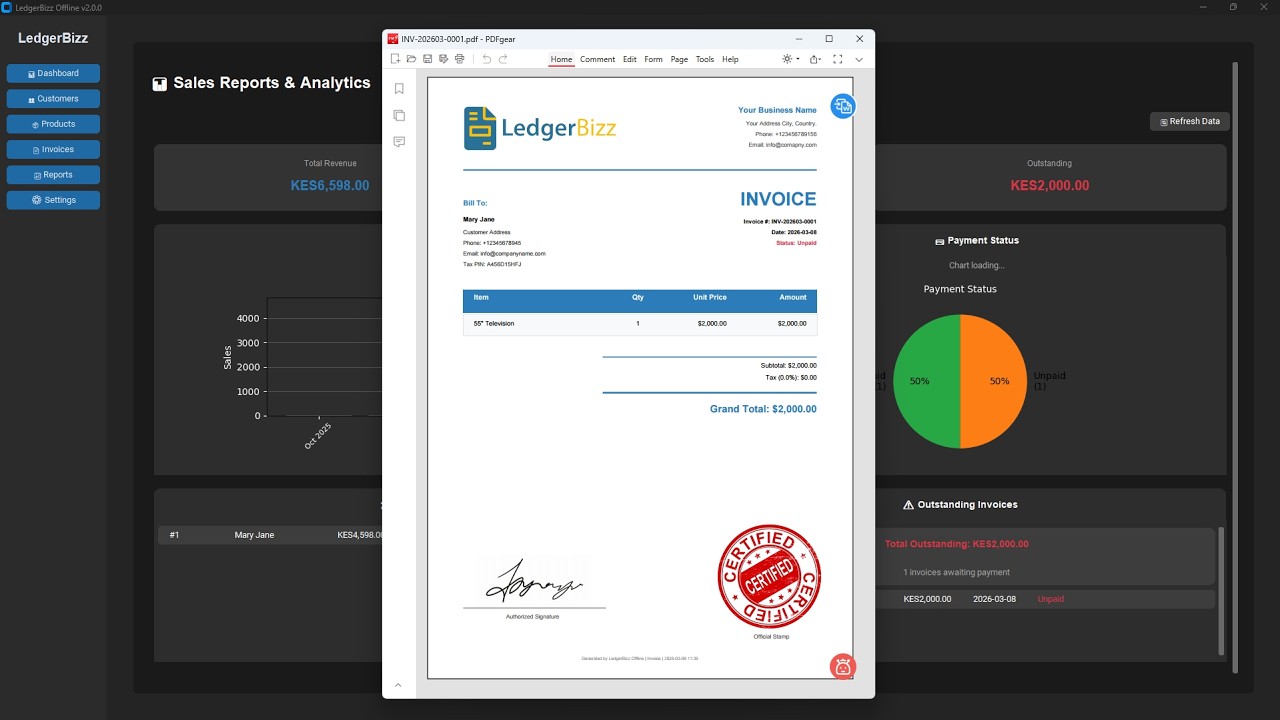
Task: Open the page thumbnails panel icon
Action: 399,115
